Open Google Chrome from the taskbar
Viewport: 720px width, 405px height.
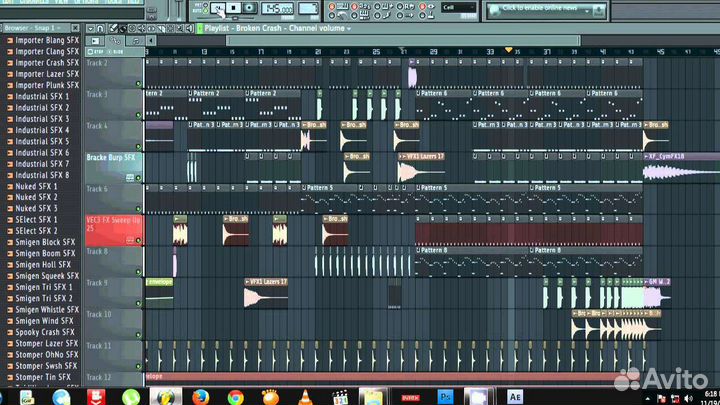[x=236, y=396]
